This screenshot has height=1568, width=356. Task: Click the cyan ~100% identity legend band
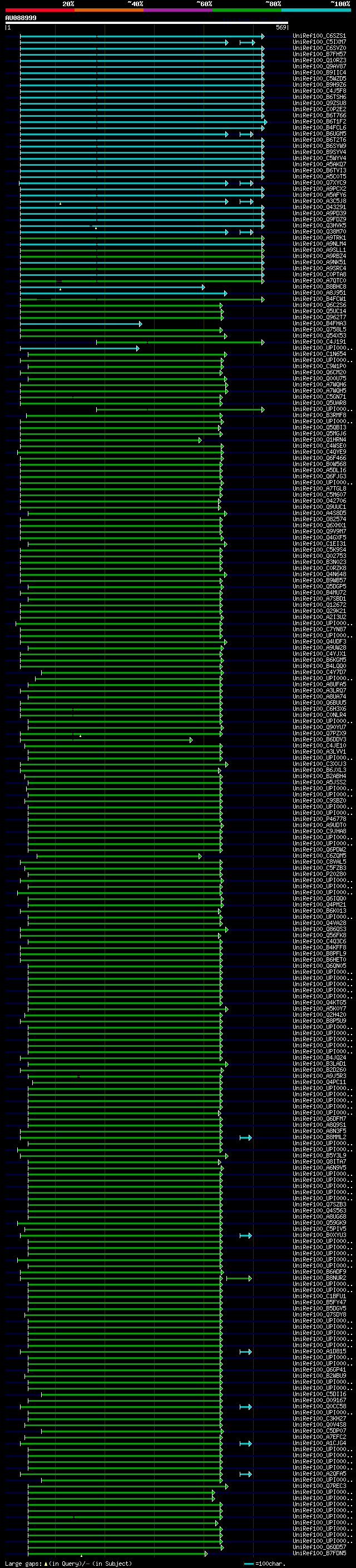point(317,10)
